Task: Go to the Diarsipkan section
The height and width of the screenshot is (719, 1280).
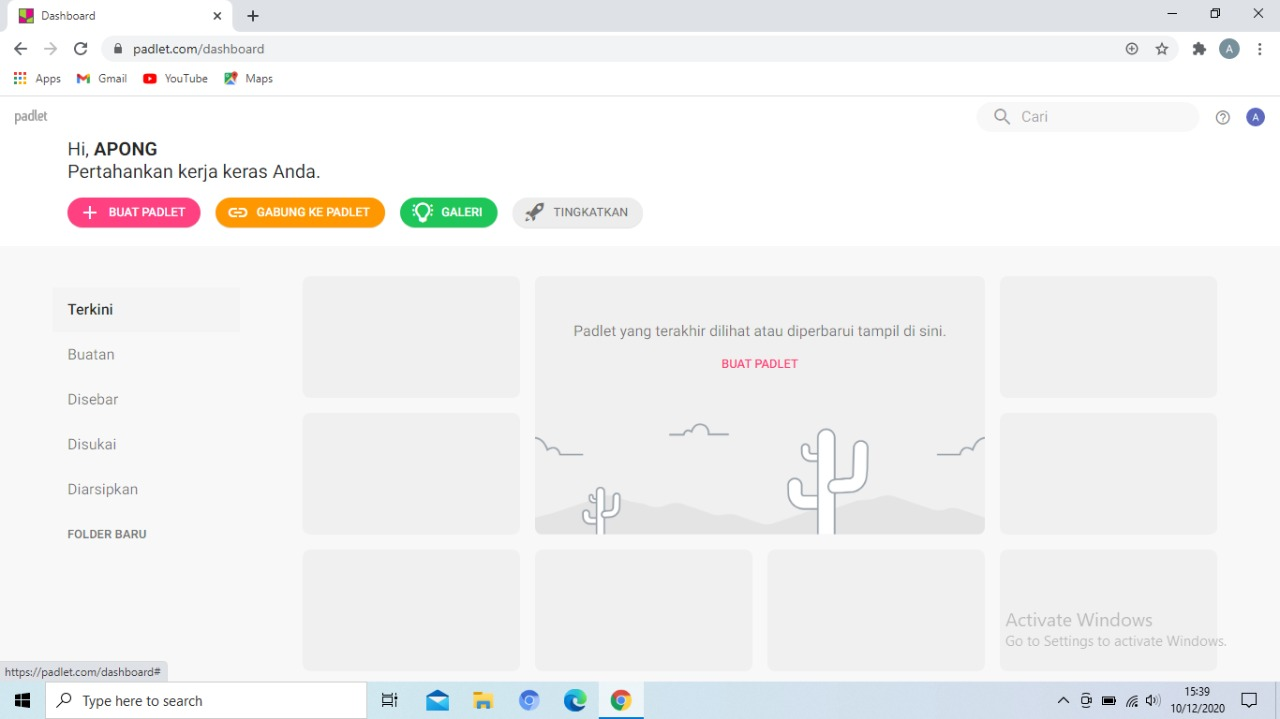Action: click(102, 489)
